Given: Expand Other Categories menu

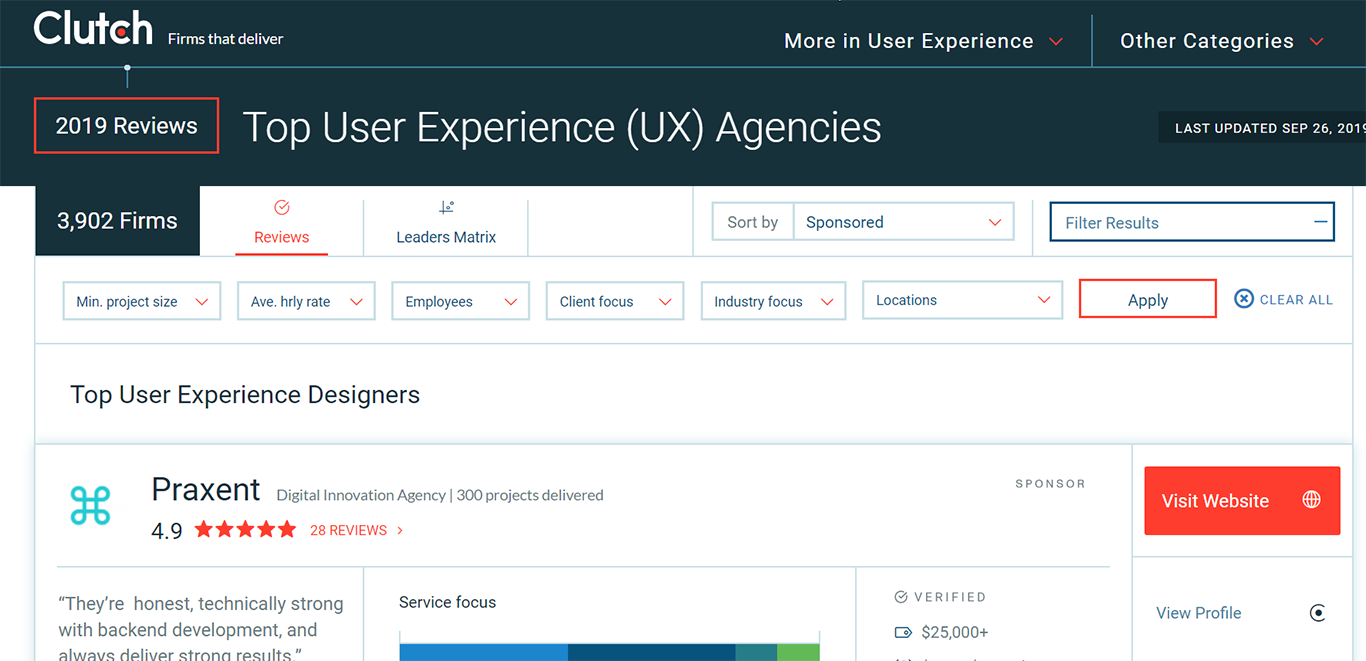Looking at the screenshot, I should (x=1222, y=41).
